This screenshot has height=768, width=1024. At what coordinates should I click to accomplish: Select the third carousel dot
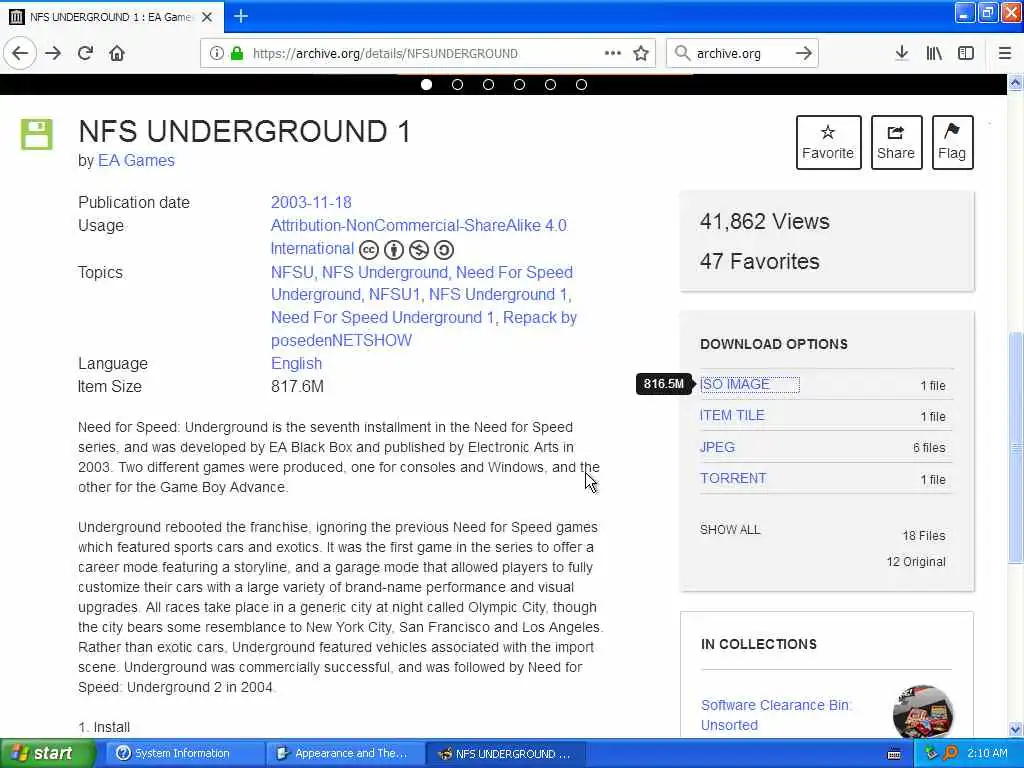tap(488, 84)
